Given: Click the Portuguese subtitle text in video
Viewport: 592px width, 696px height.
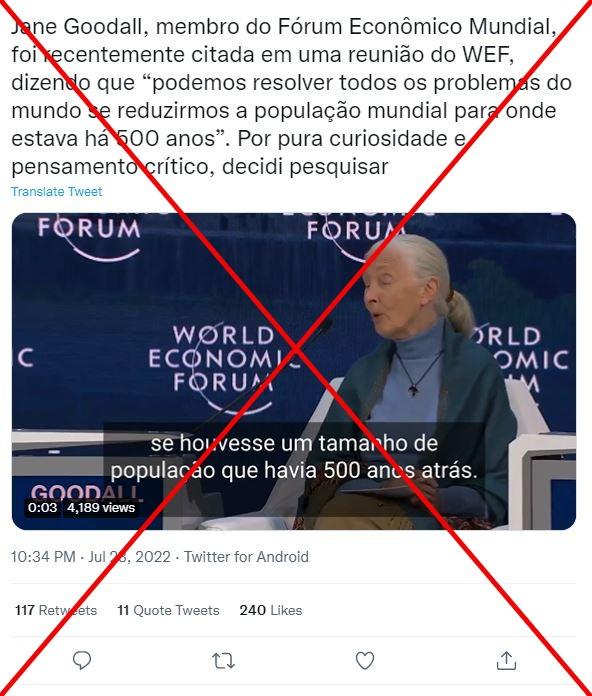Looking at the screenshot, I should point(294,457).
